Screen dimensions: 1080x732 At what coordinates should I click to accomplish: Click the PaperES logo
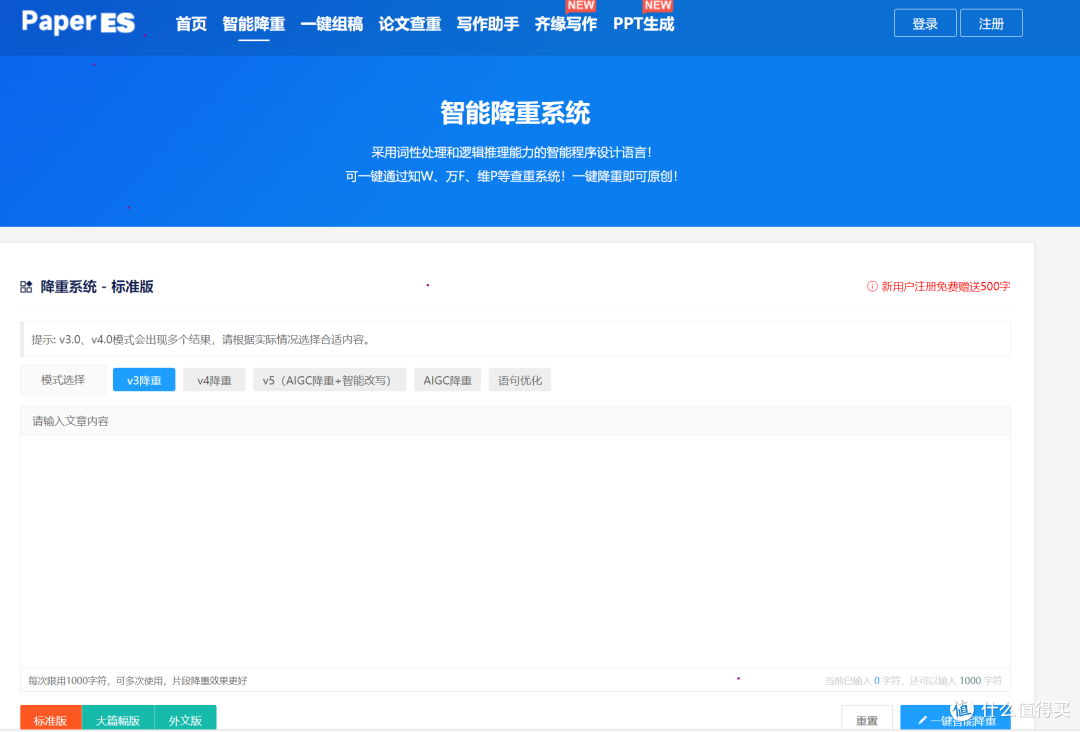click(78, 22)
